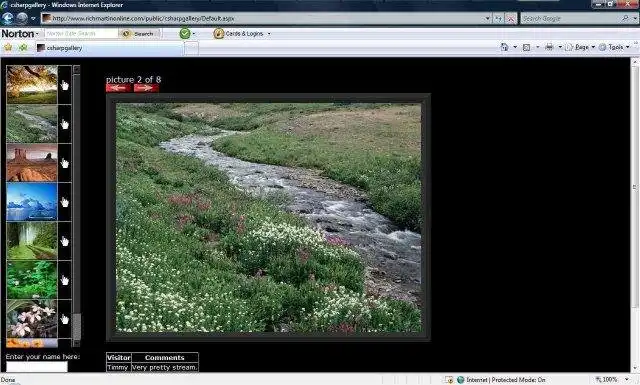Open the Tools menu

614,47
